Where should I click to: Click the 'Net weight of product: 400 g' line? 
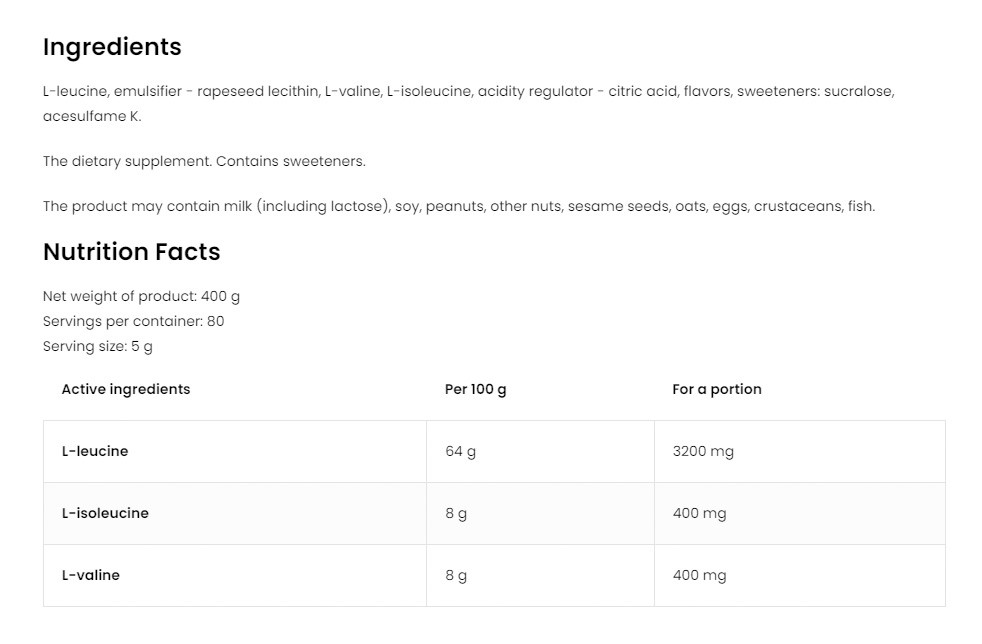(x=141, y=296)
